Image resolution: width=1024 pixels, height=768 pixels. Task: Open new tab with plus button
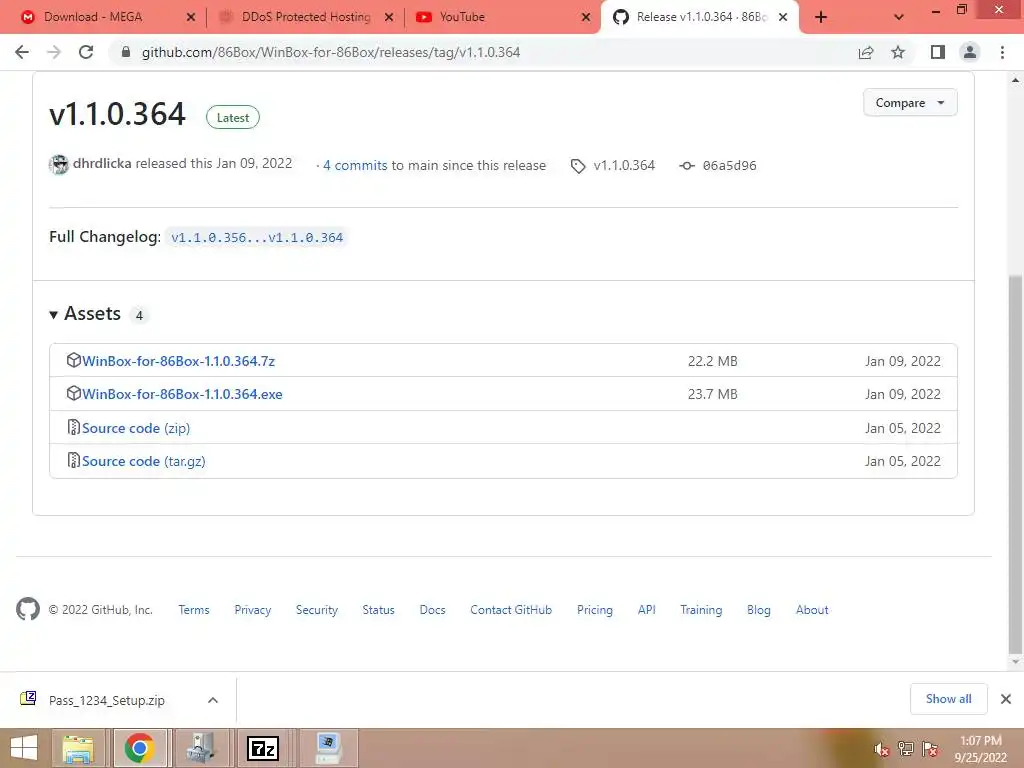pos(821,17)
